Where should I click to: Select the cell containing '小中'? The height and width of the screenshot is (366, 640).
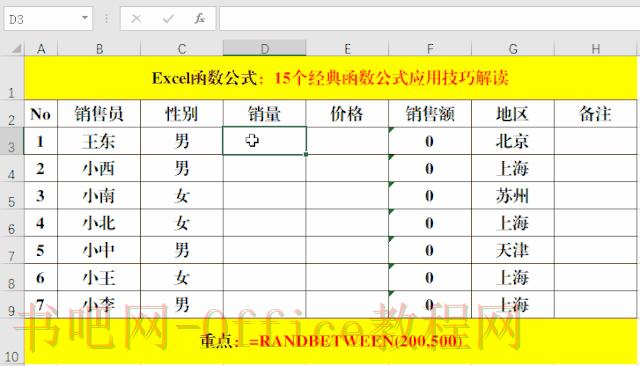click(99, 250)
